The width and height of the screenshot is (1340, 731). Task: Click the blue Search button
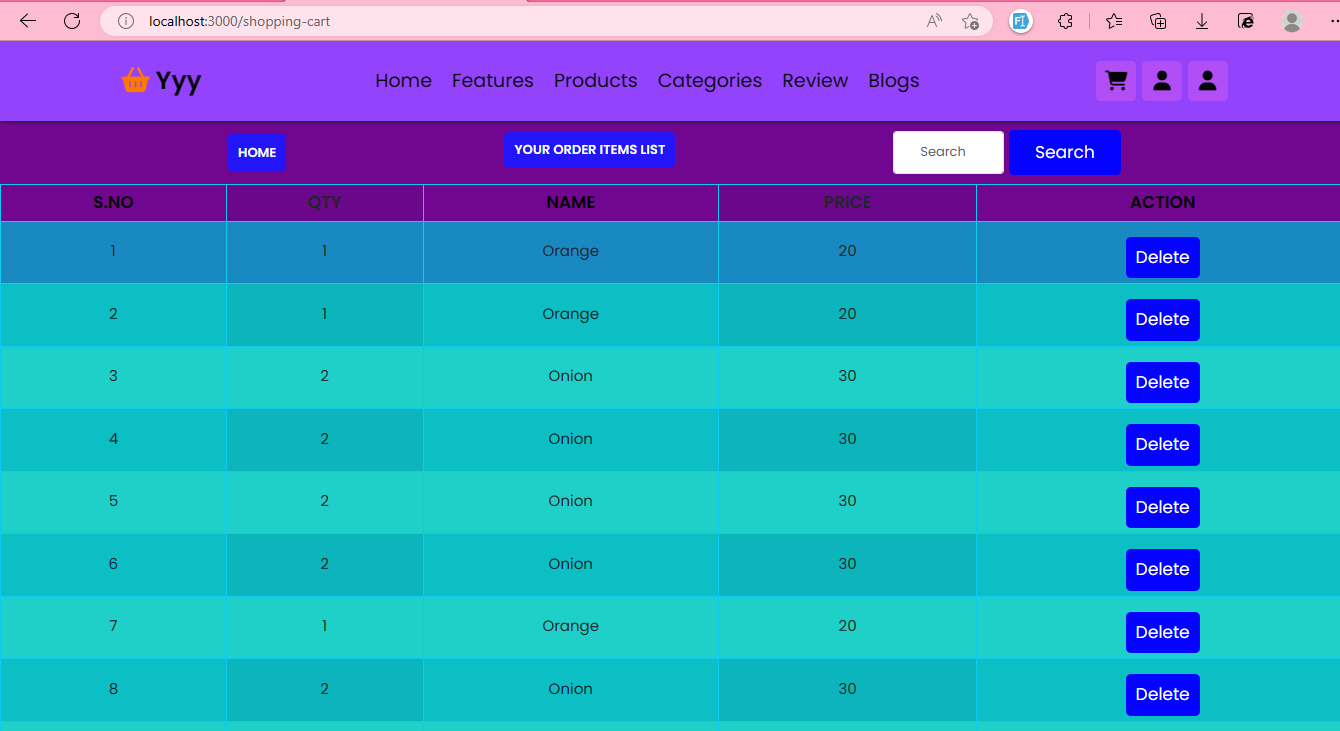[x=1064, y=152]
